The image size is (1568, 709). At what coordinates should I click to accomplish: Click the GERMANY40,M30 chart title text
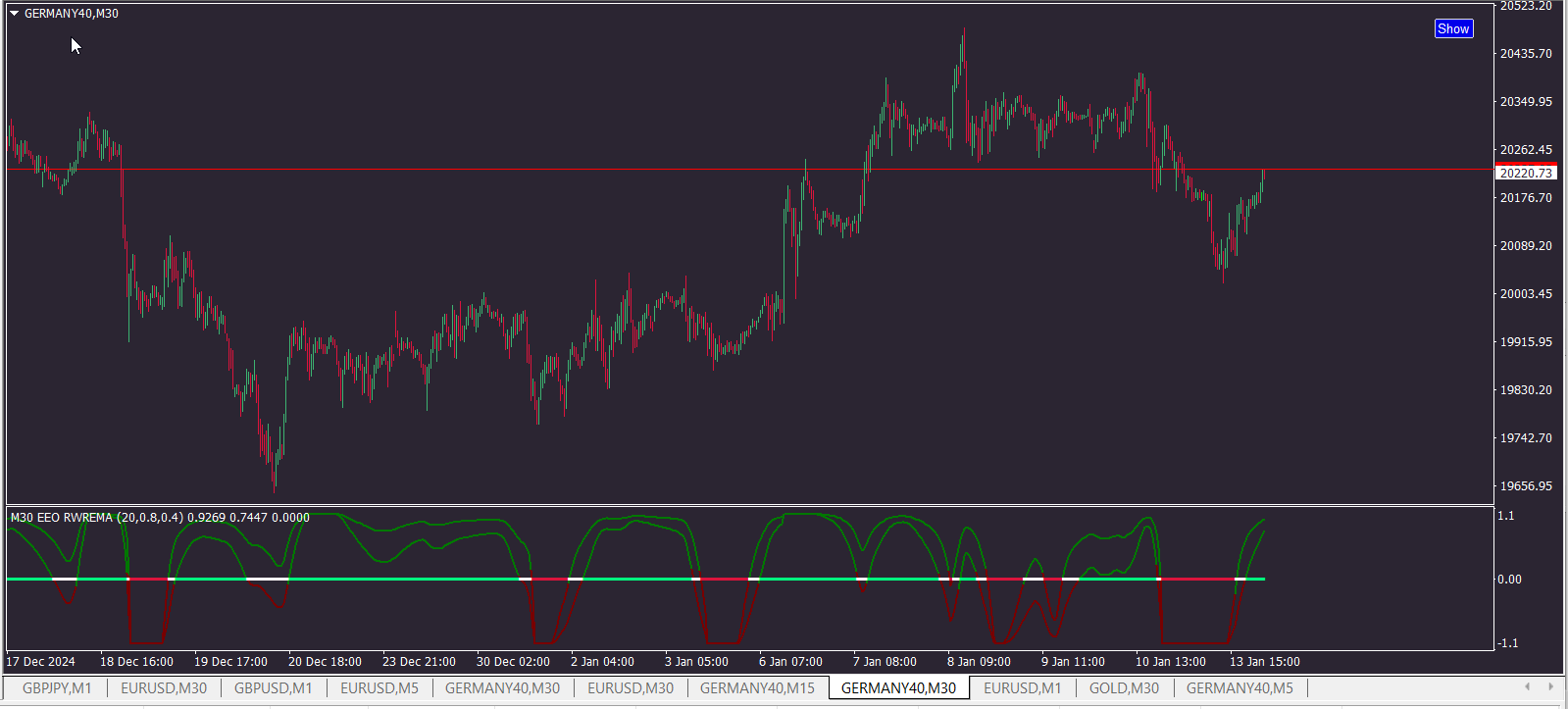pos(72,14)
